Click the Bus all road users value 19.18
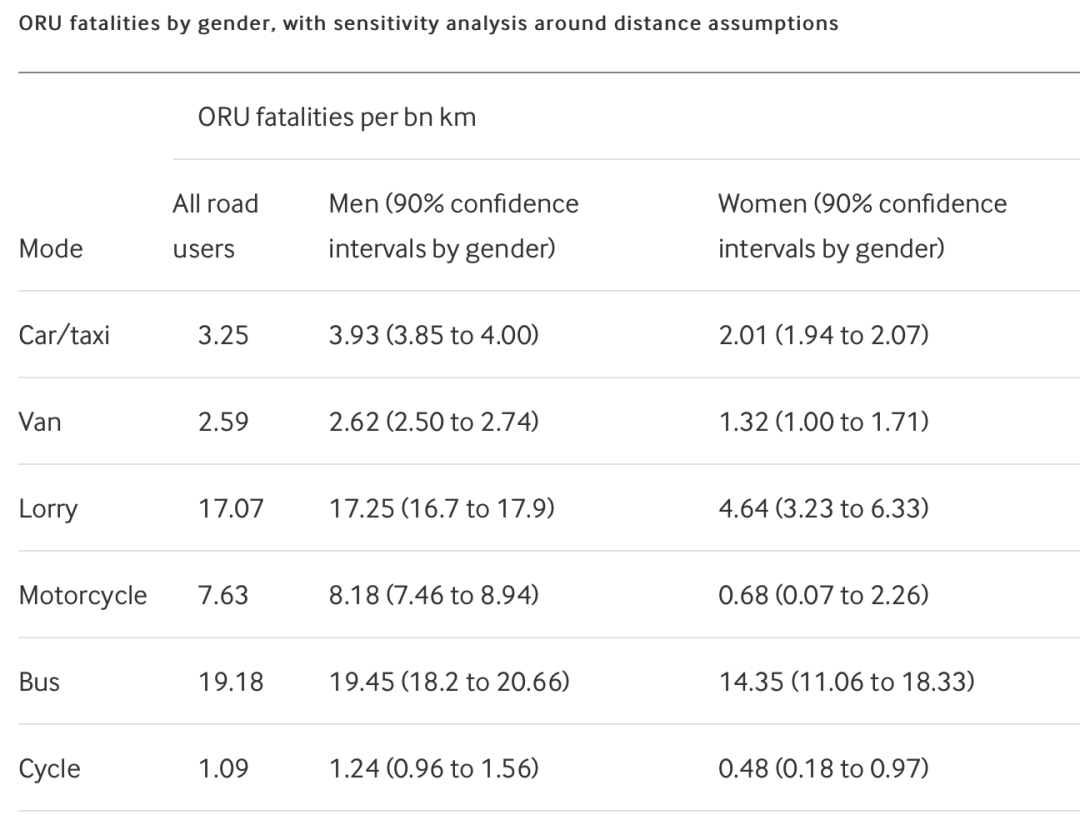1080x820 pixels. pyautogui.click(x=231, y=683)
